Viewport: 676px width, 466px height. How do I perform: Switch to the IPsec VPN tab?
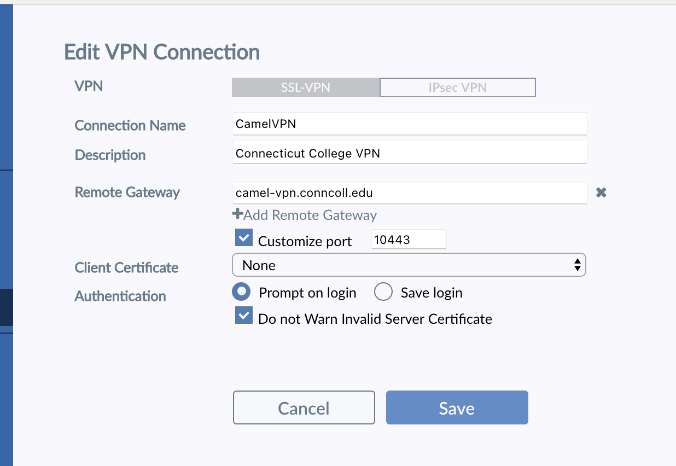458,87
